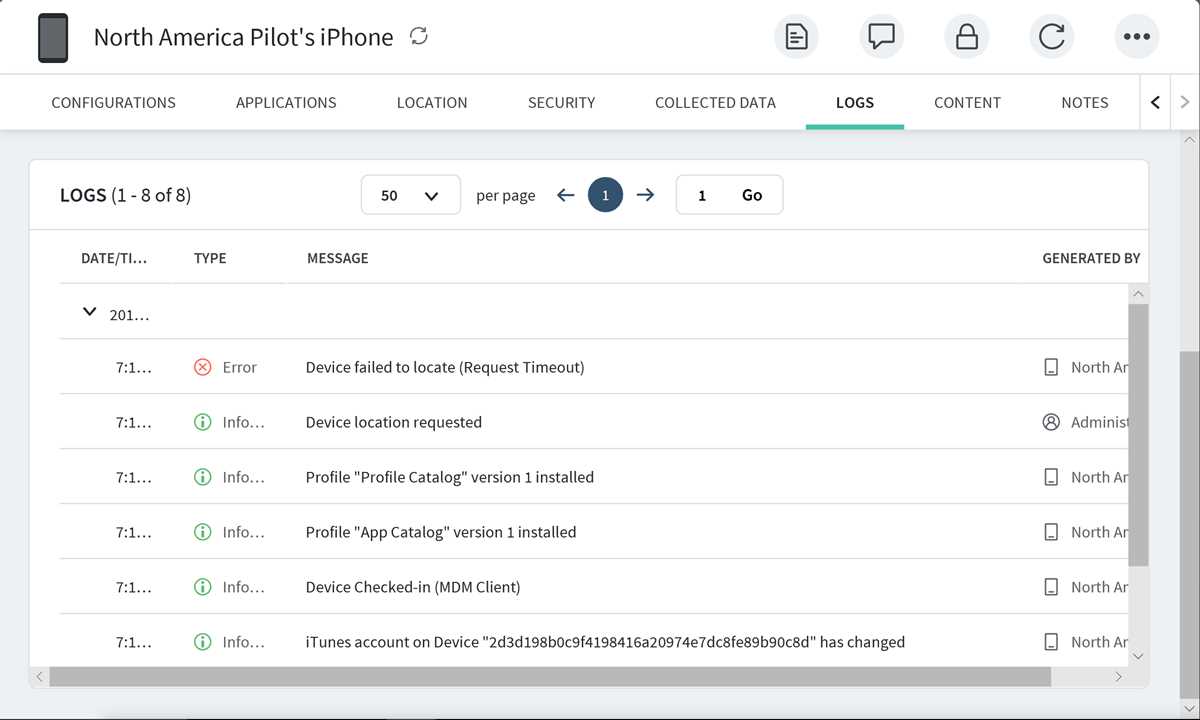Click the red Error status icon
1200x720 pixels.
[x=202, y=367]
